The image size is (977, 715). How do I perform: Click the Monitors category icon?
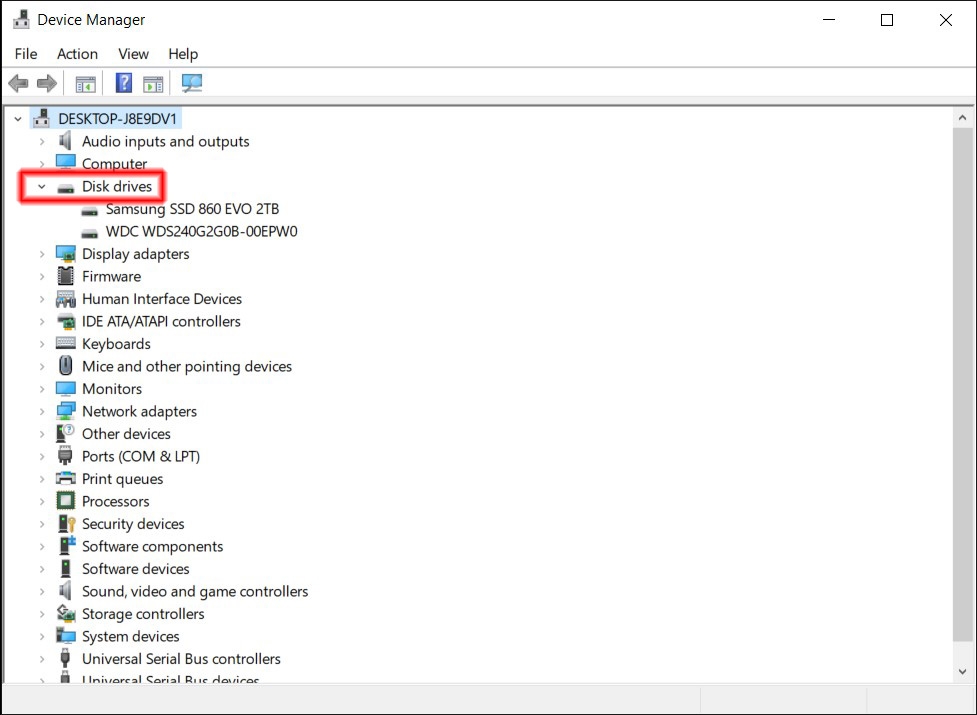tap(65, 389)
